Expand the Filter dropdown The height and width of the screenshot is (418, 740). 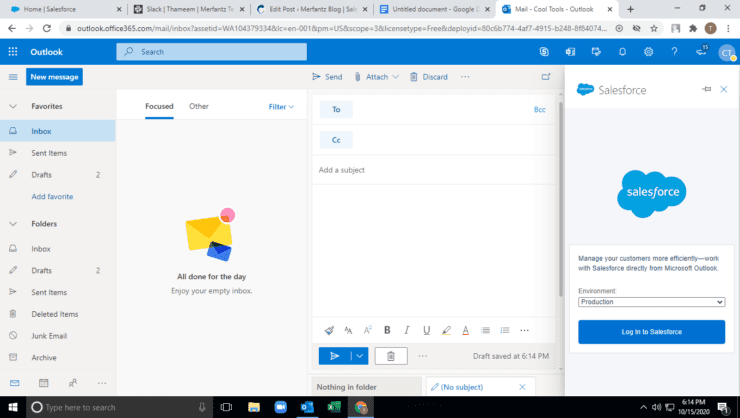281,106
